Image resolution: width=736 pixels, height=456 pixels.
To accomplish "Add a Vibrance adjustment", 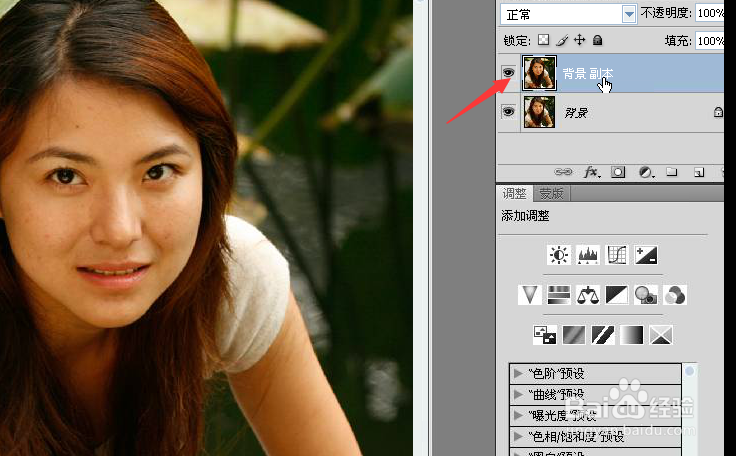I will tap(529, 295).
